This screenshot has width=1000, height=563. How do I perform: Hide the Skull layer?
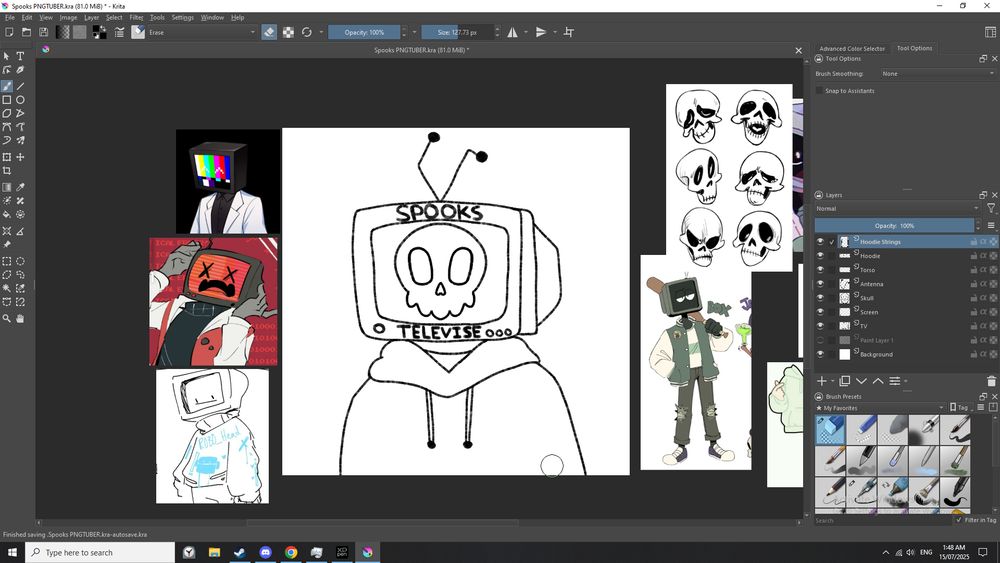[x=820, y=298]
